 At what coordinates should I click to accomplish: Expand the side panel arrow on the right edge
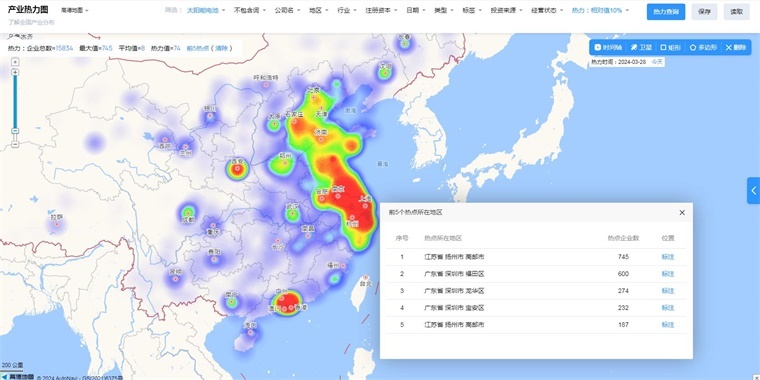pyautogui.click(x=754, y=190)
